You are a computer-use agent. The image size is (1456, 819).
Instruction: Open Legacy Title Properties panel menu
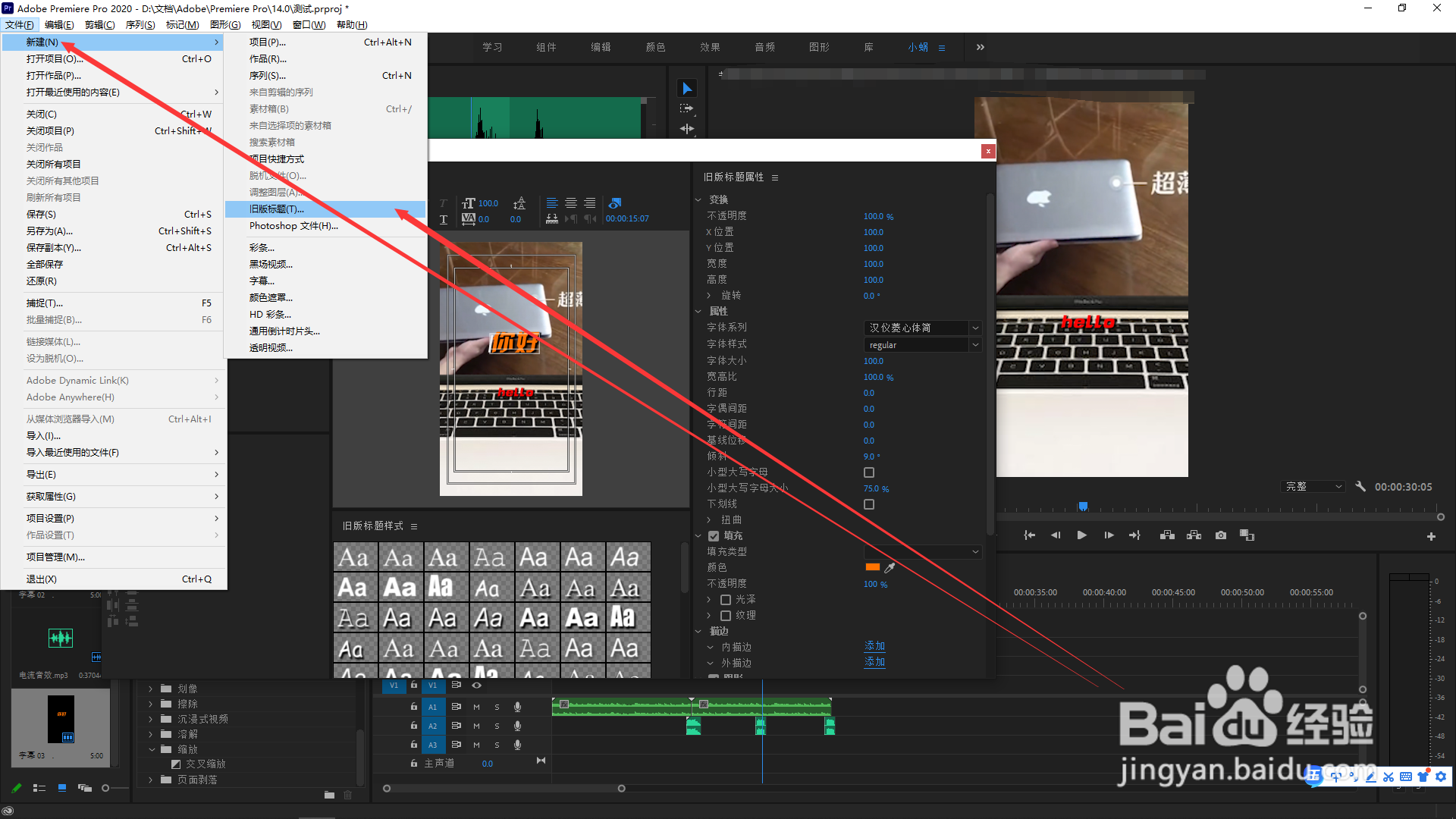pos(775,177)
